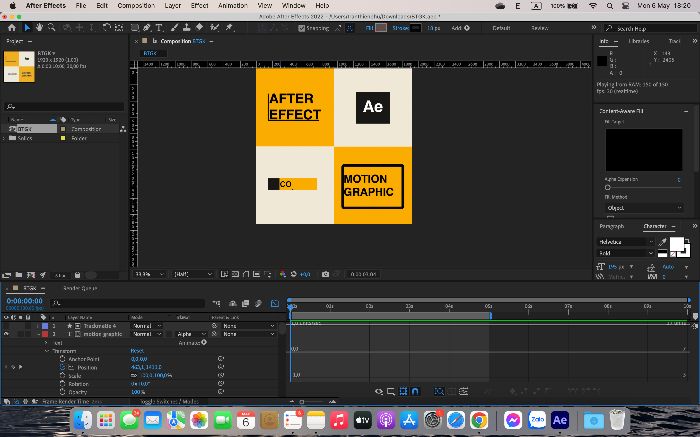Click the trash icon in Project panel
700x437 pixels.
(77, 275)
